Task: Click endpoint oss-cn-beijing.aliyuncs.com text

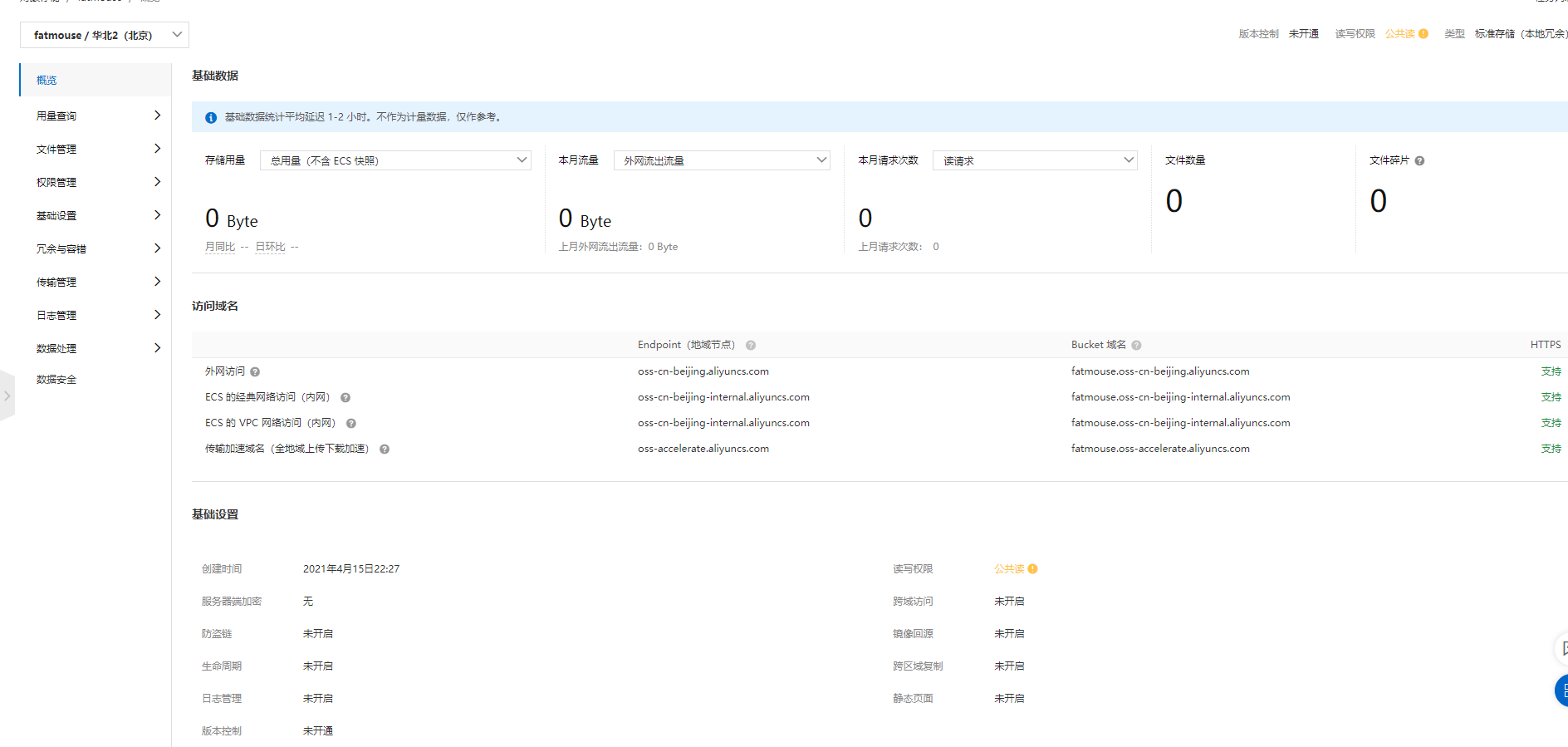Action: (x=703, y=371)
